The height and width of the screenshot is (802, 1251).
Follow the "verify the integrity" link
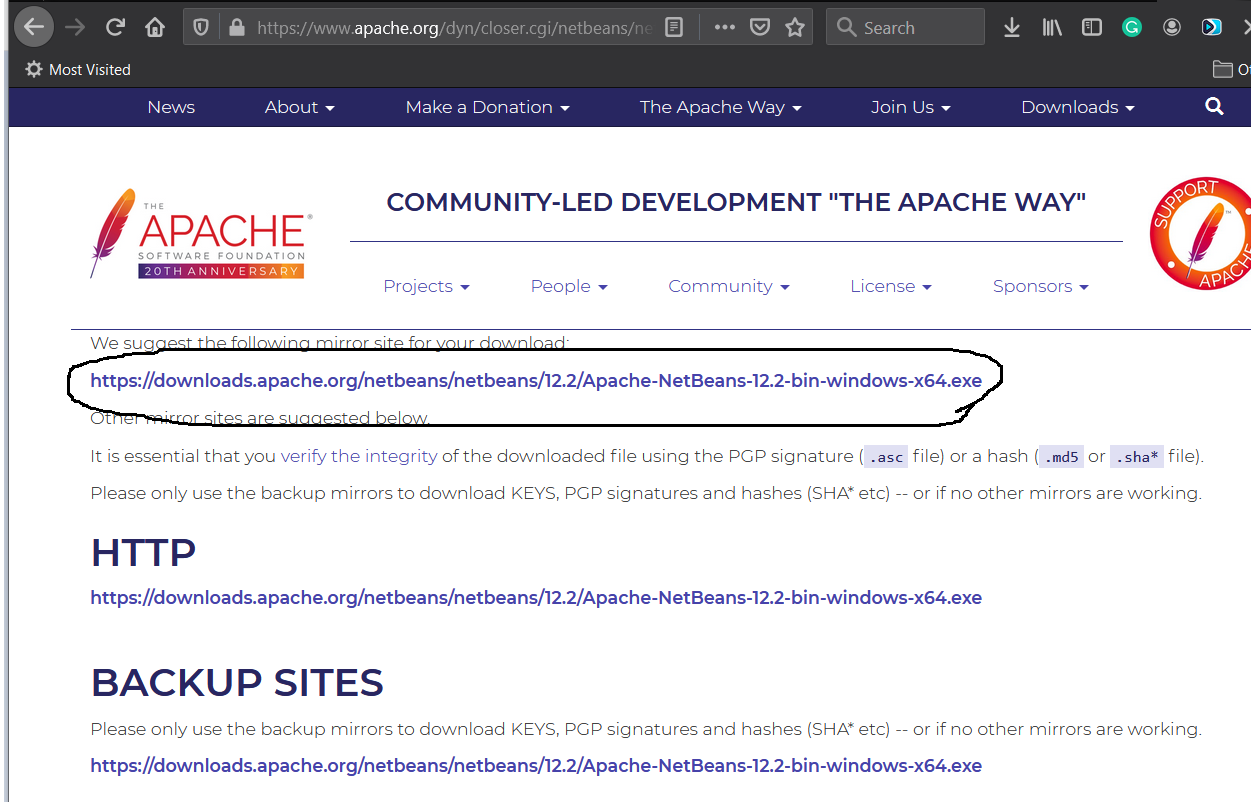359,456
